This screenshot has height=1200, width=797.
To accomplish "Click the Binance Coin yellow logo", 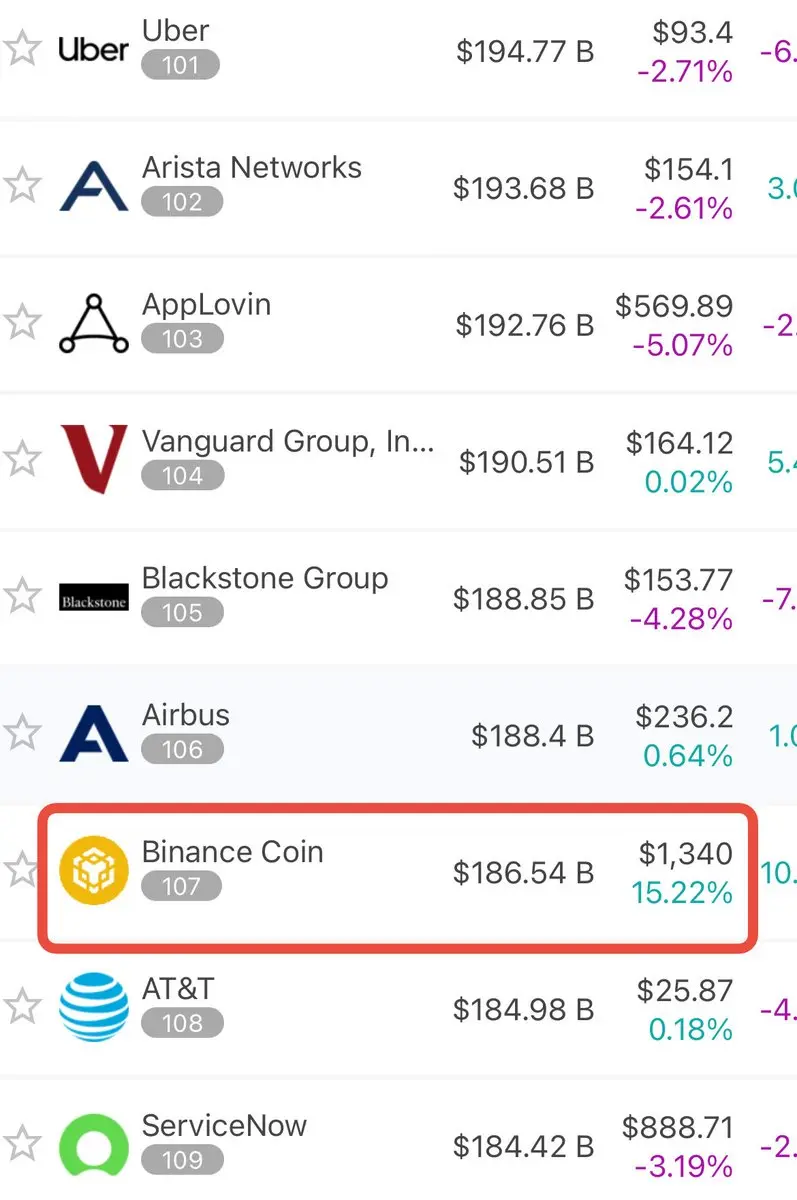I will (x=94, y=871).
